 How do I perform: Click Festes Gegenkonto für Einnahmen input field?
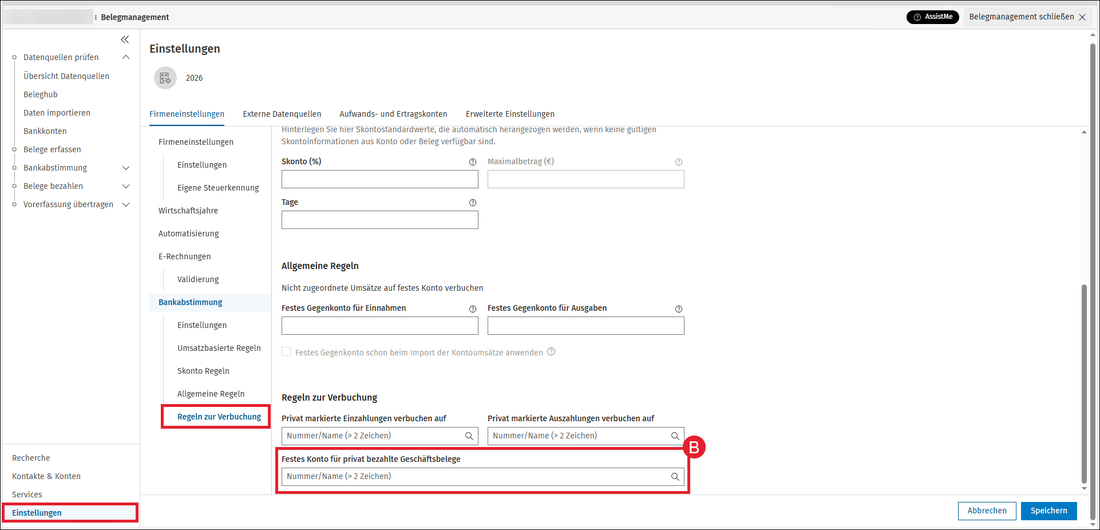click(x=380, y=326)
